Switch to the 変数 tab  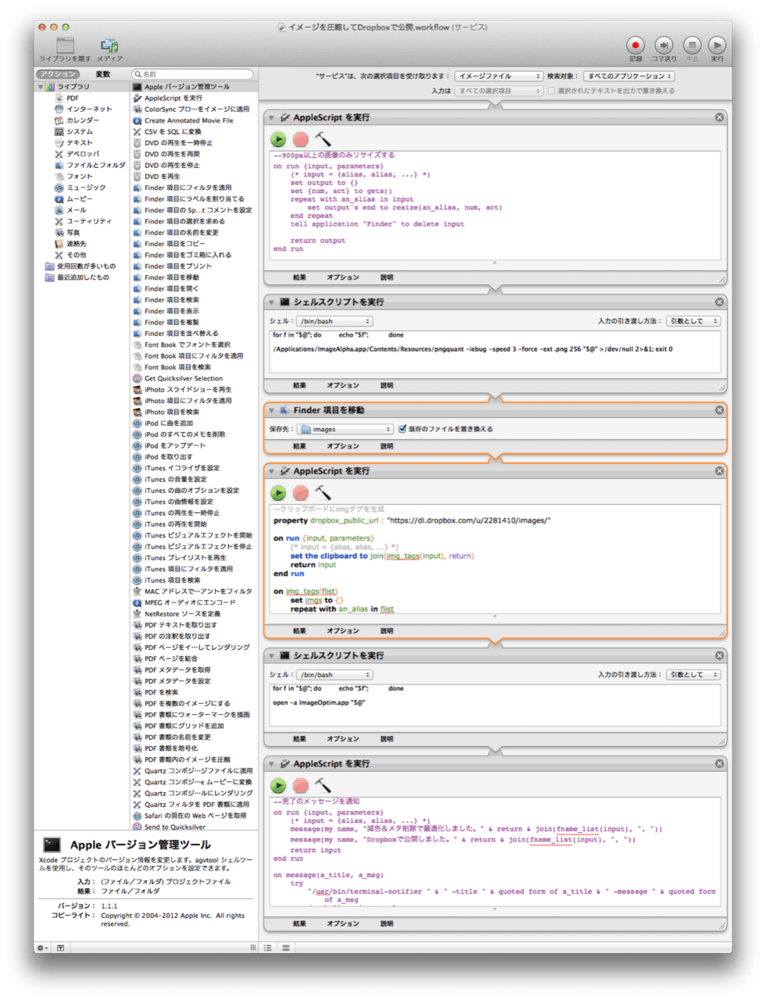tap(103, 74)
